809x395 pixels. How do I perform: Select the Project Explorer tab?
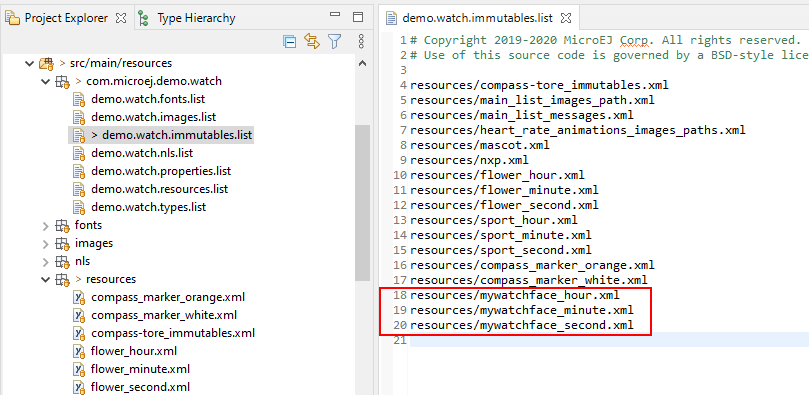coord(66,18)
